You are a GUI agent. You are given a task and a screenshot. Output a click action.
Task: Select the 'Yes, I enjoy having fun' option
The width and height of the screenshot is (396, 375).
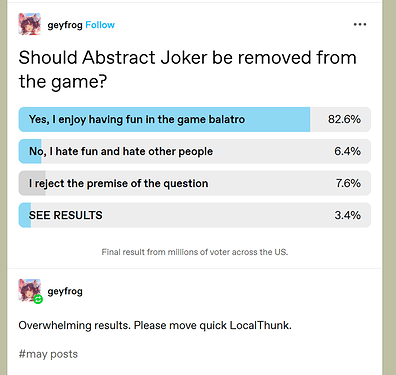tap(195, 119)
